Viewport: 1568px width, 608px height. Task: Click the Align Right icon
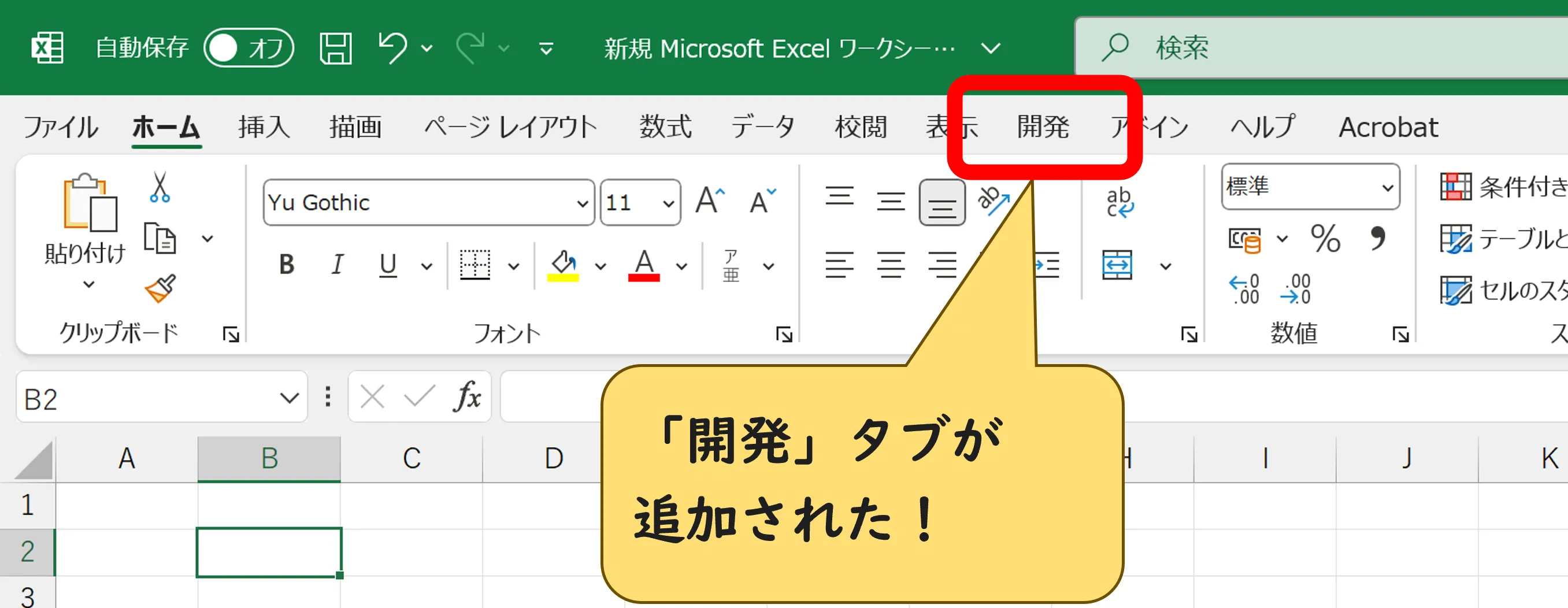coord(941,265)
